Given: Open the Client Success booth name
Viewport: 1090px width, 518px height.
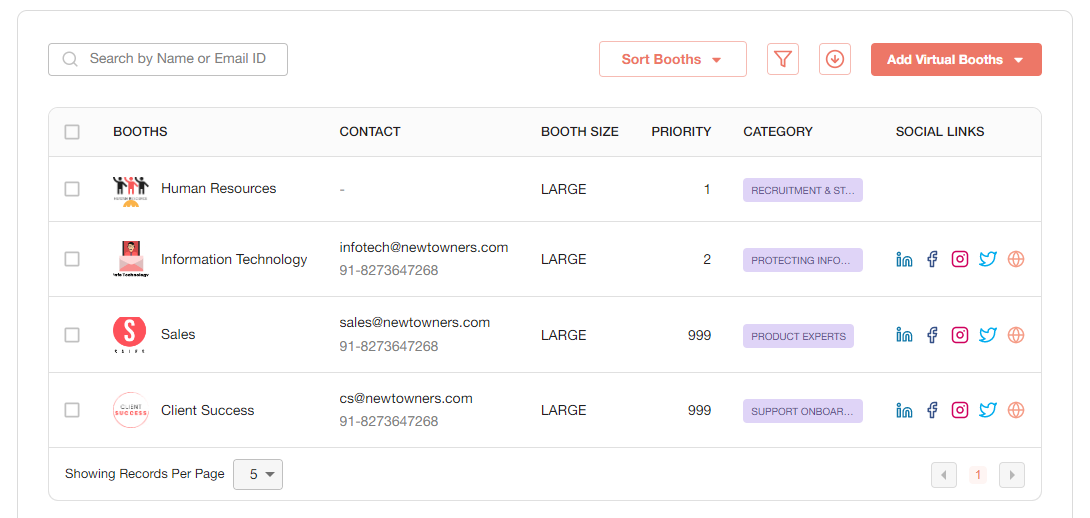Looking at the screenshot, I should click(x=207, y=410).
